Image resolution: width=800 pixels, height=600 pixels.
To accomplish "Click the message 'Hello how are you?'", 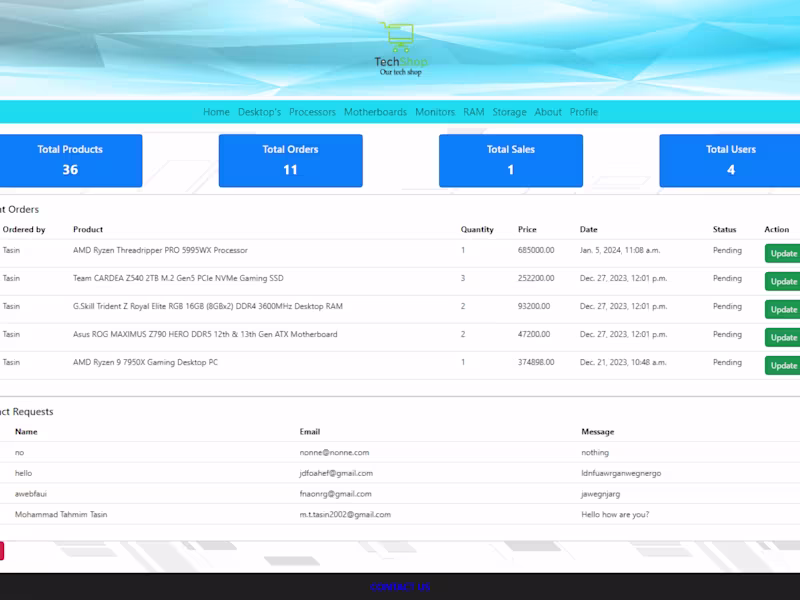I will tap(615, 514).
